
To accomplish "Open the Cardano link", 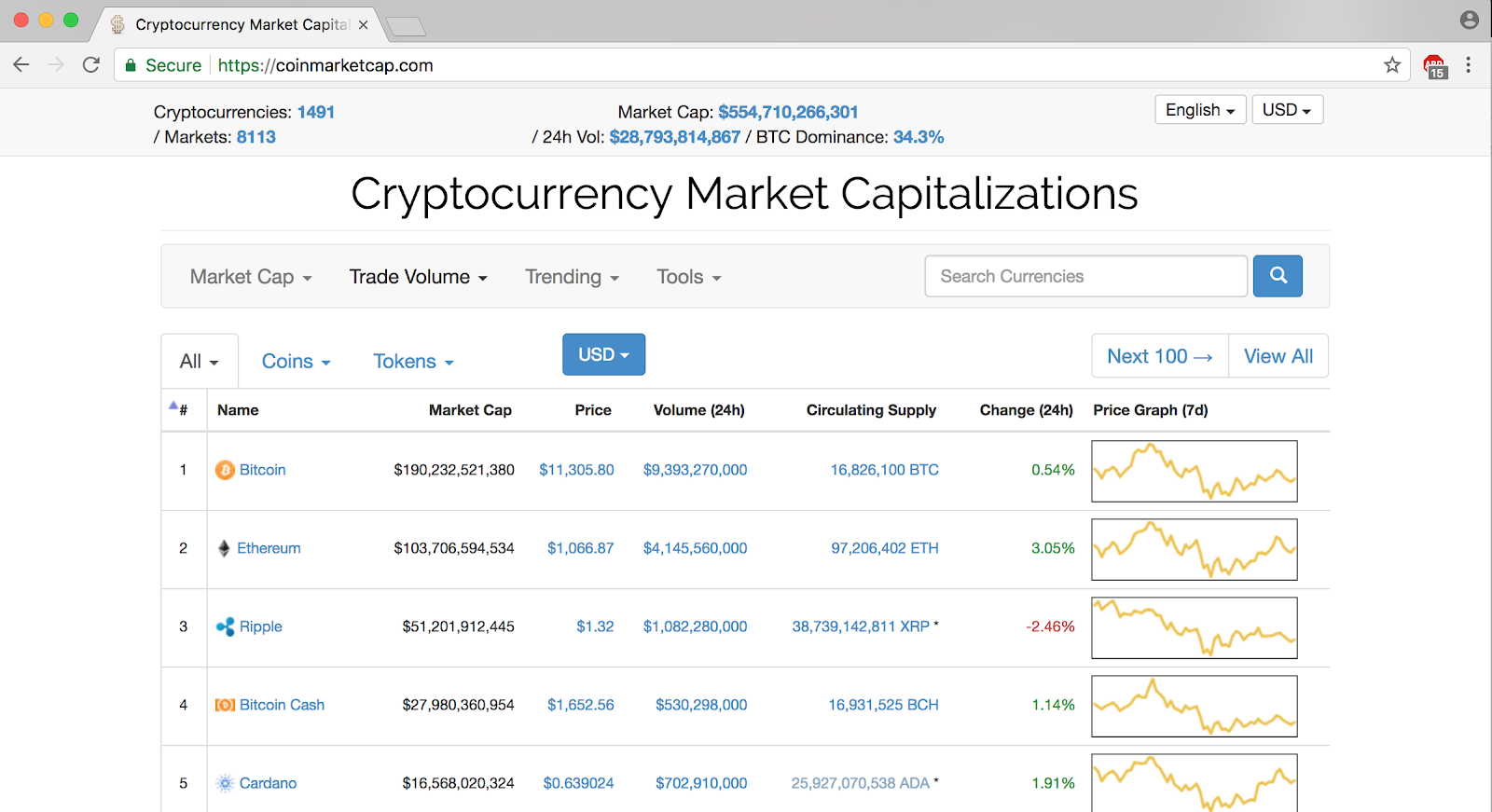I will coord(268,783).
